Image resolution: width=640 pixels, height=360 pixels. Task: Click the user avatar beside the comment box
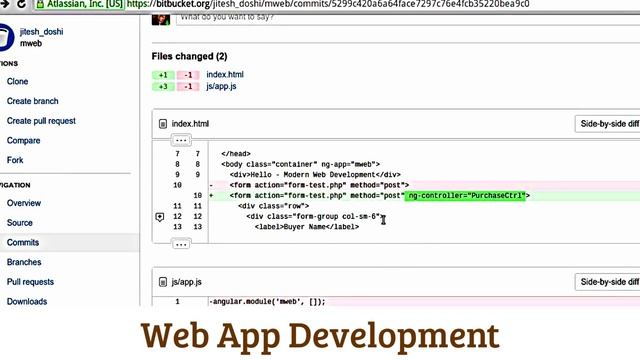[161, 19]
